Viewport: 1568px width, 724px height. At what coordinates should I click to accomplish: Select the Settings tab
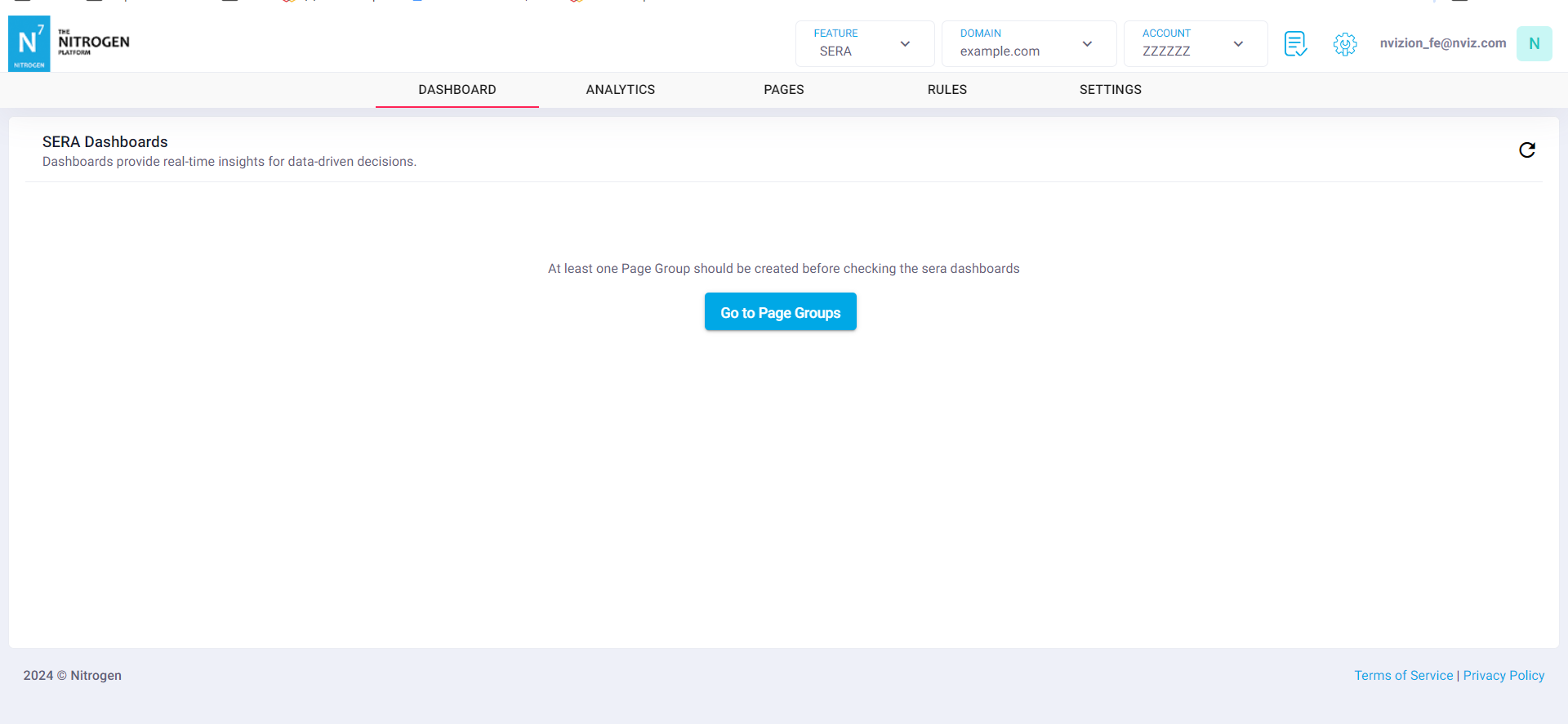click(x=1110, y=90)
